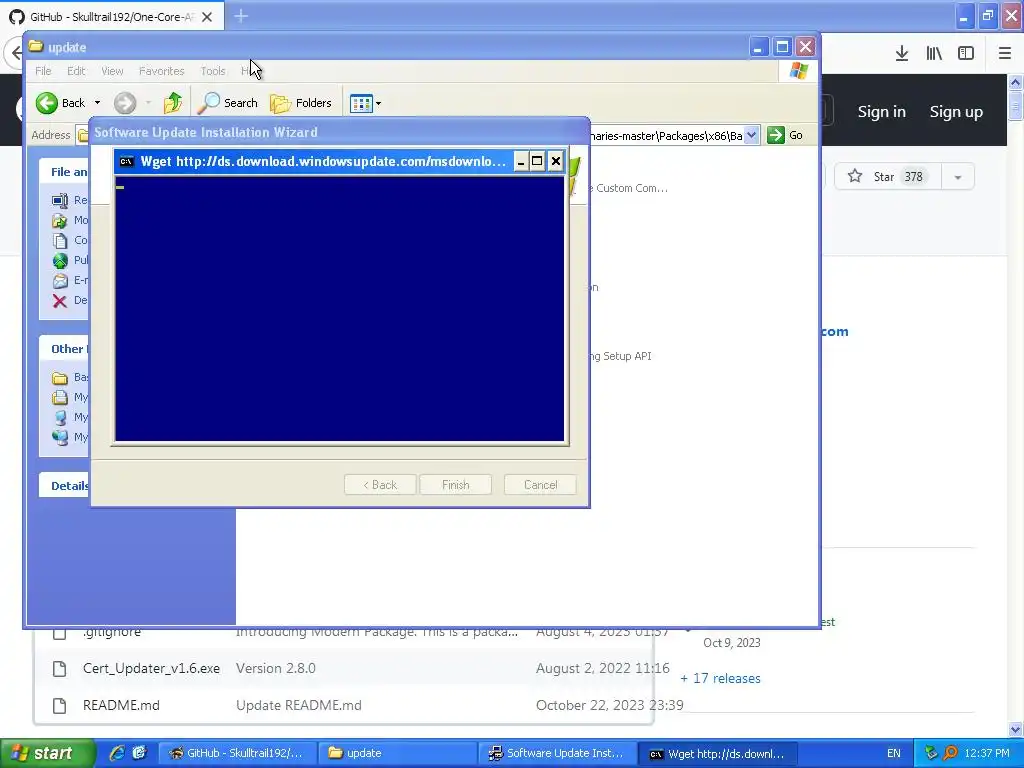Open Cert_Updater_v1.6.exe file link

pyautogui.click(x=151, y=668)
